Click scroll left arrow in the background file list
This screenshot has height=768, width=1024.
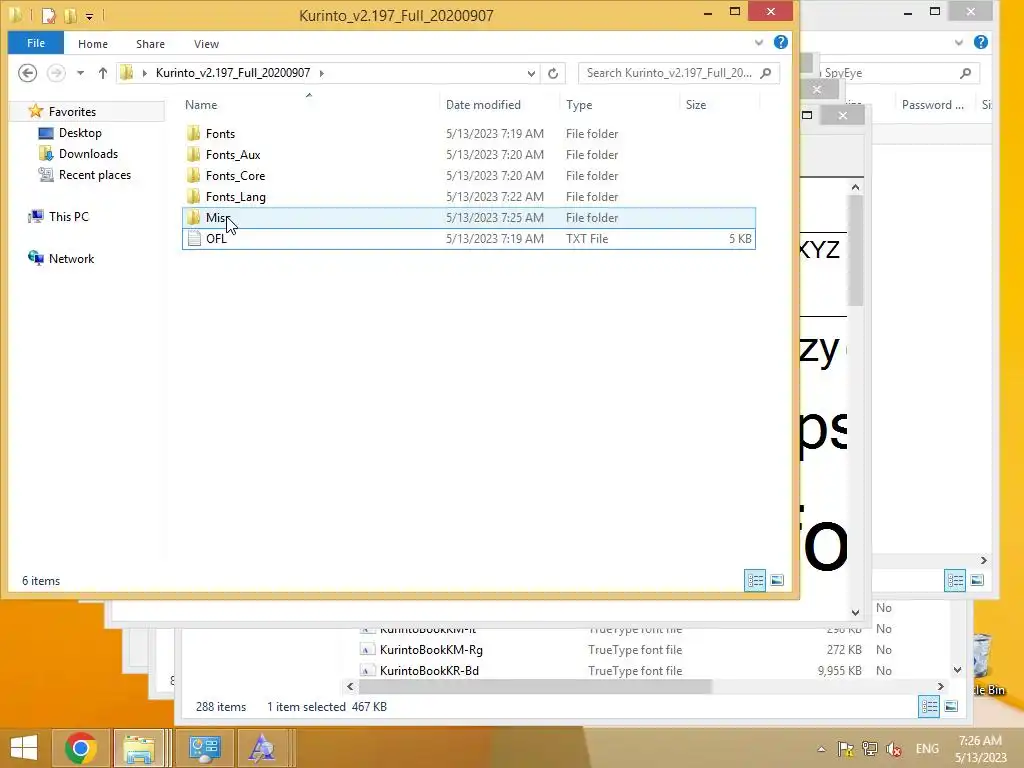350,686
